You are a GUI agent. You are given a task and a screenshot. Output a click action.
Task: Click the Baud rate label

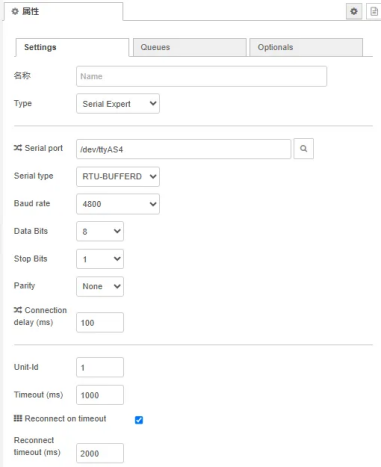(32, 203)
